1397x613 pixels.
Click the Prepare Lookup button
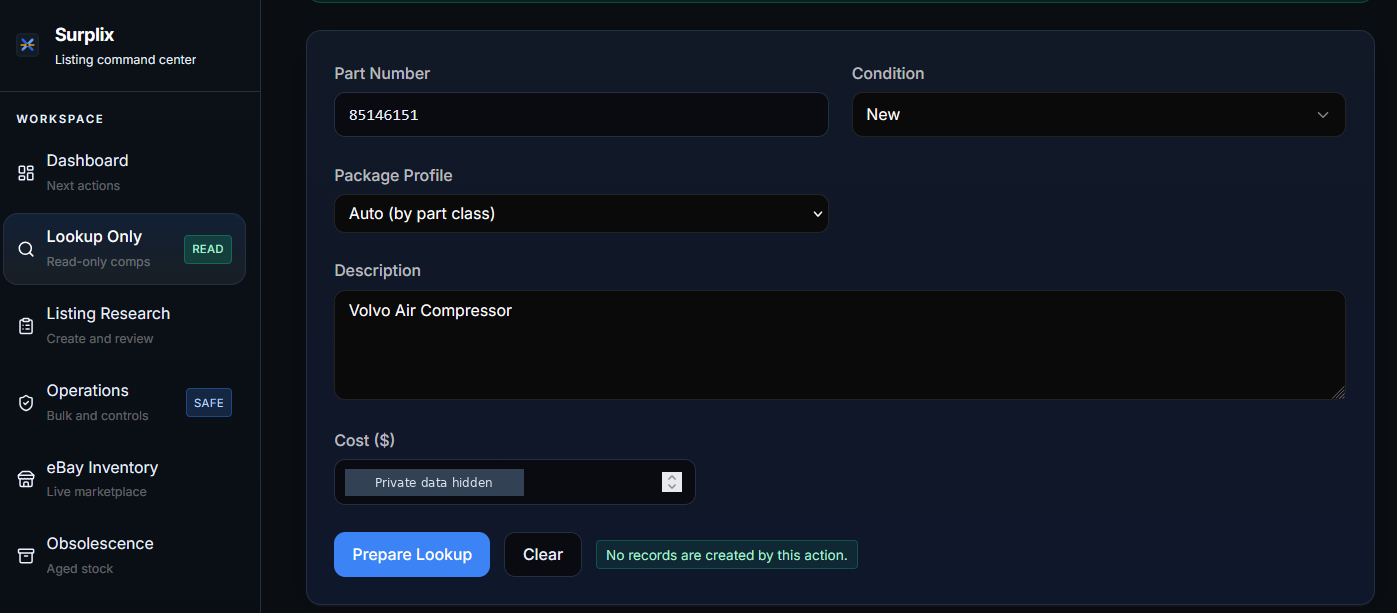[412, 554]
